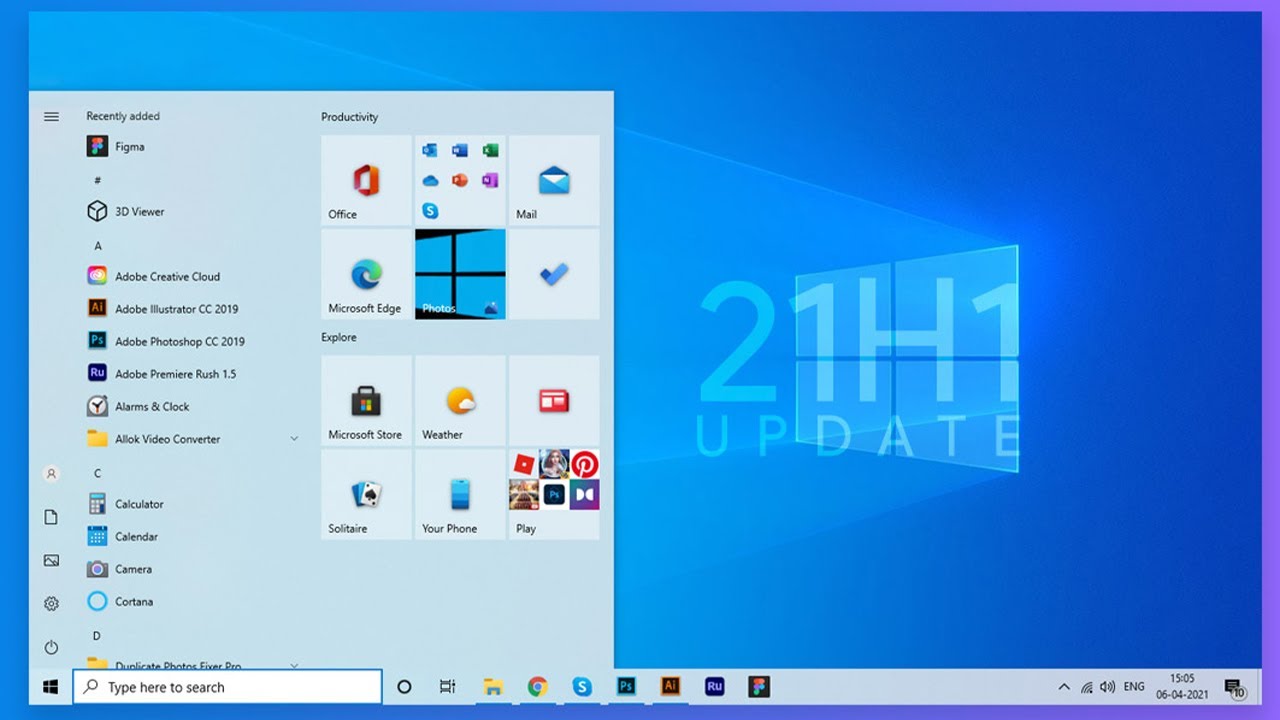Expand Allok Video Converter folder

coord(294,439)
